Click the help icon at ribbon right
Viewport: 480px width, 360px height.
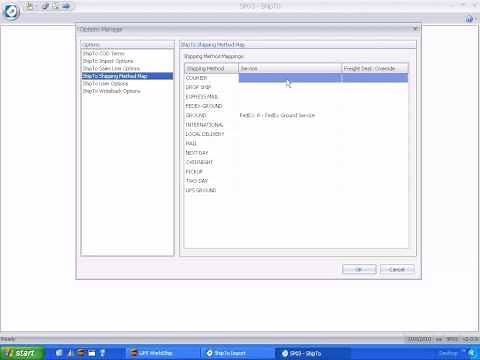pos(470,19)
